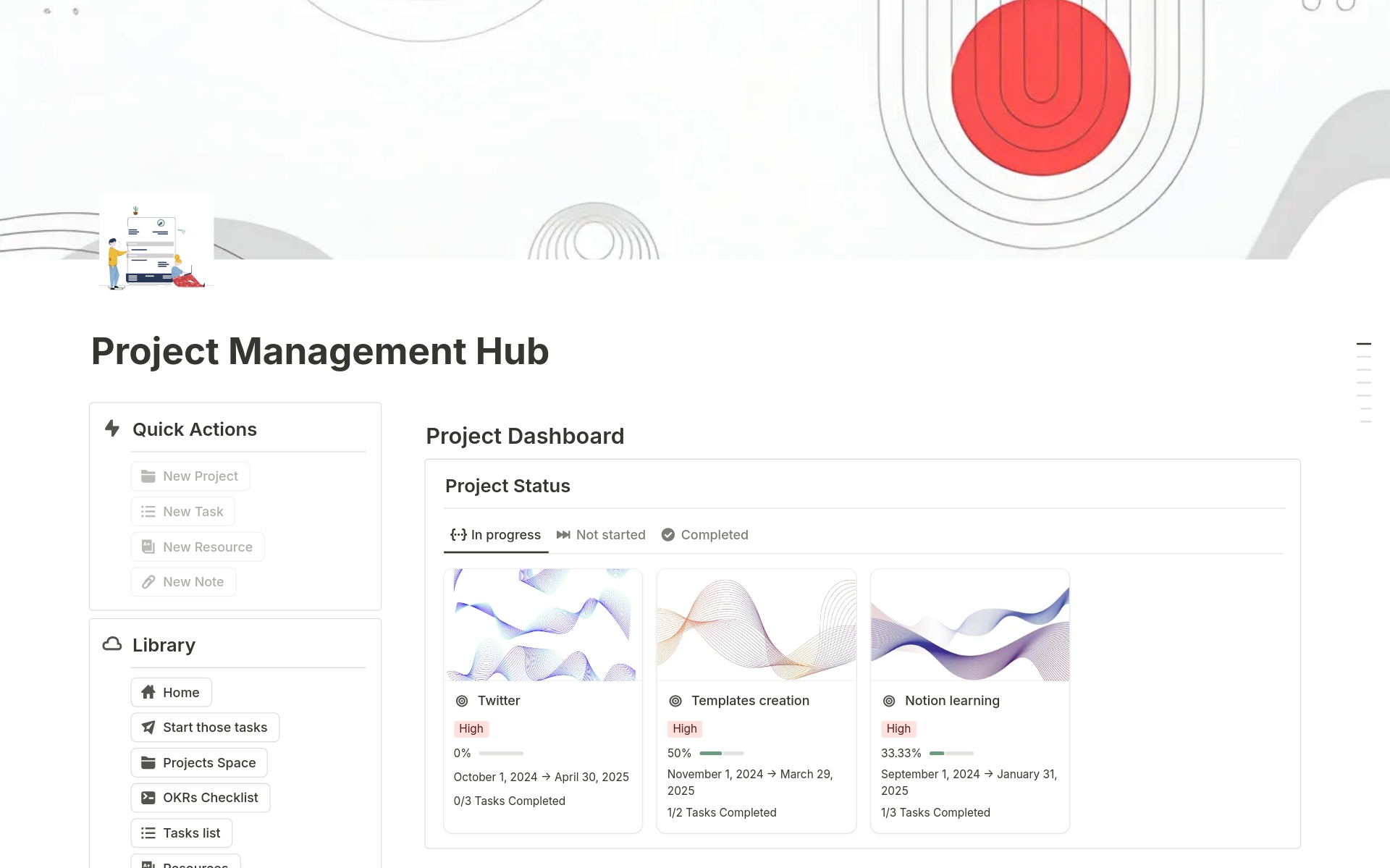Viewport: 1390px width, 868px height.
Task: Click the progress bar on Templates creation card
Action: click(x=722, y=753)
